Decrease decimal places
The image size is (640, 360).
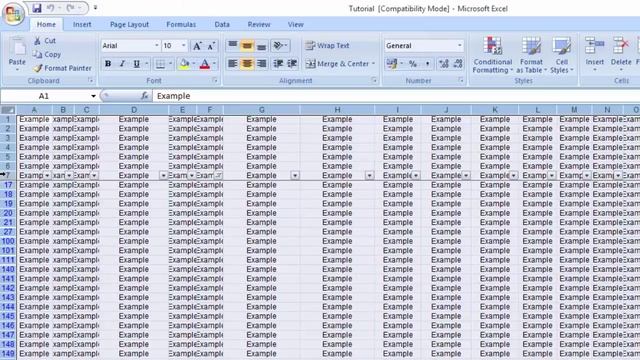click(x=458, y=64)
